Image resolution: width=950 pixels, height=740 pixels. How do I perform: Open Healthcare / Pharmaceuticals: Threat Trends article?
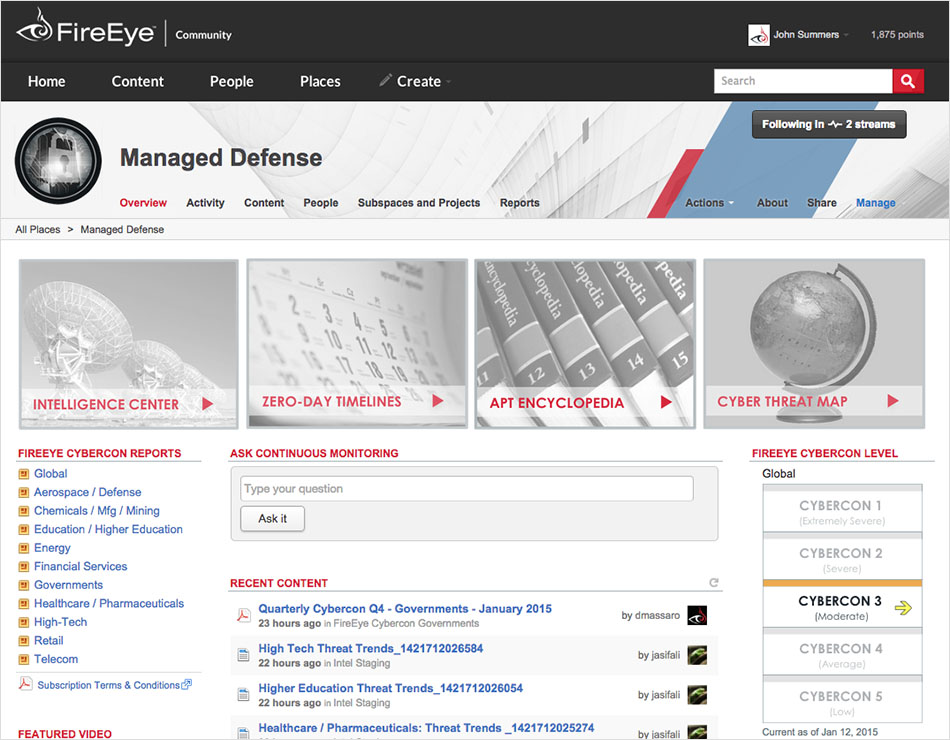point(427,728)
